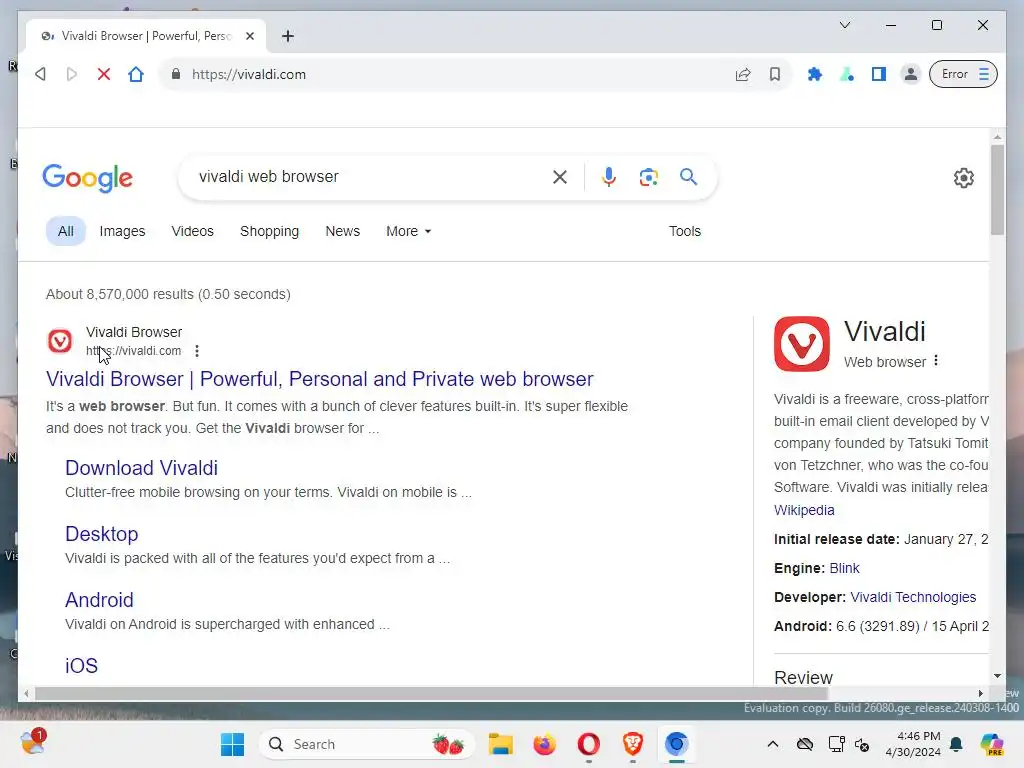Screen dimensions: 1024x768
Task: Search by image with the Lens icon
Action: 648,177
